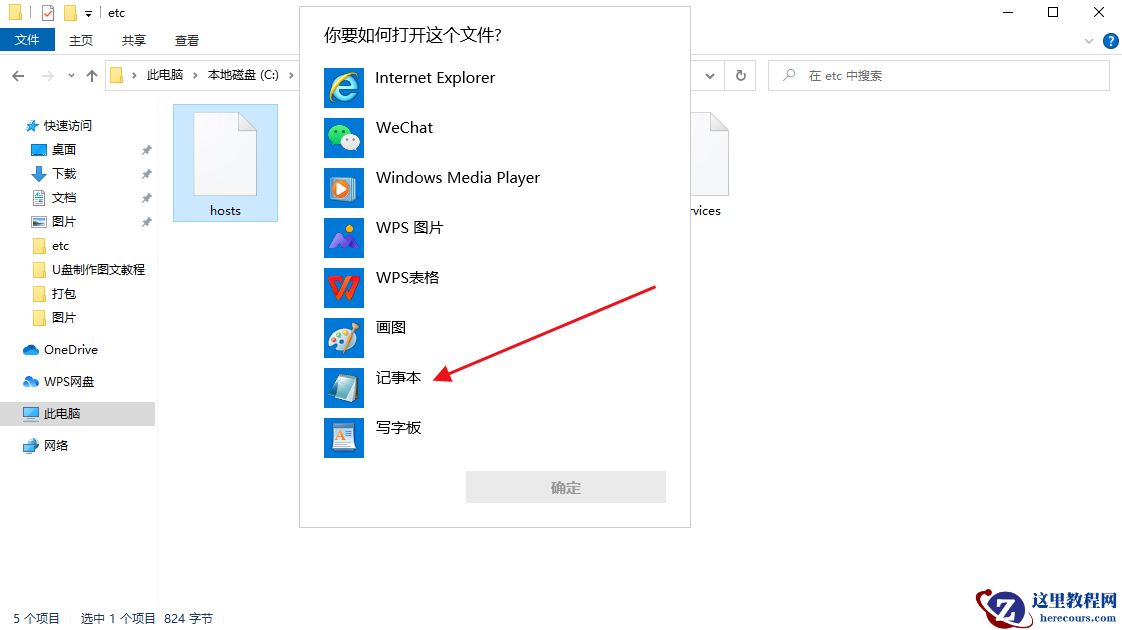This screenshot has width=1122, height=630.
Task: Select 写字板 from the app list
Action: (x=399, y=427)
